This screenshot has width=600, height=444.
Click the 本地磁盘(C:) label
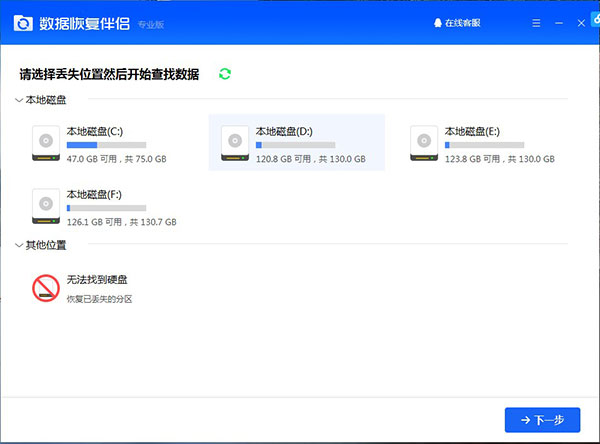(x=95, y=132)
